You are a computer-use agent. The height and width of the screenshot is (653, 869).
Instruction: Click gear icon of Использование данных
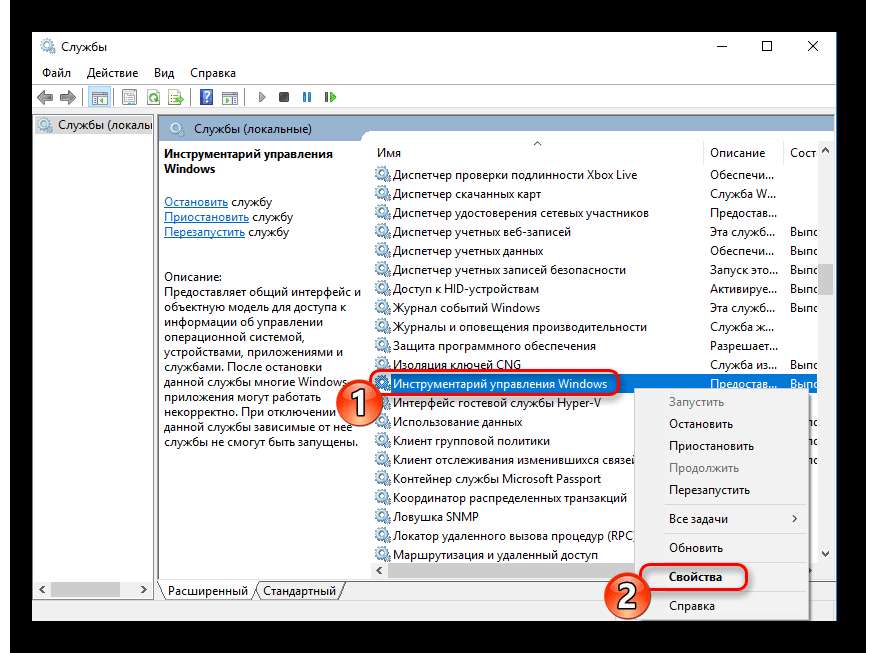click(x=382, y=421)
